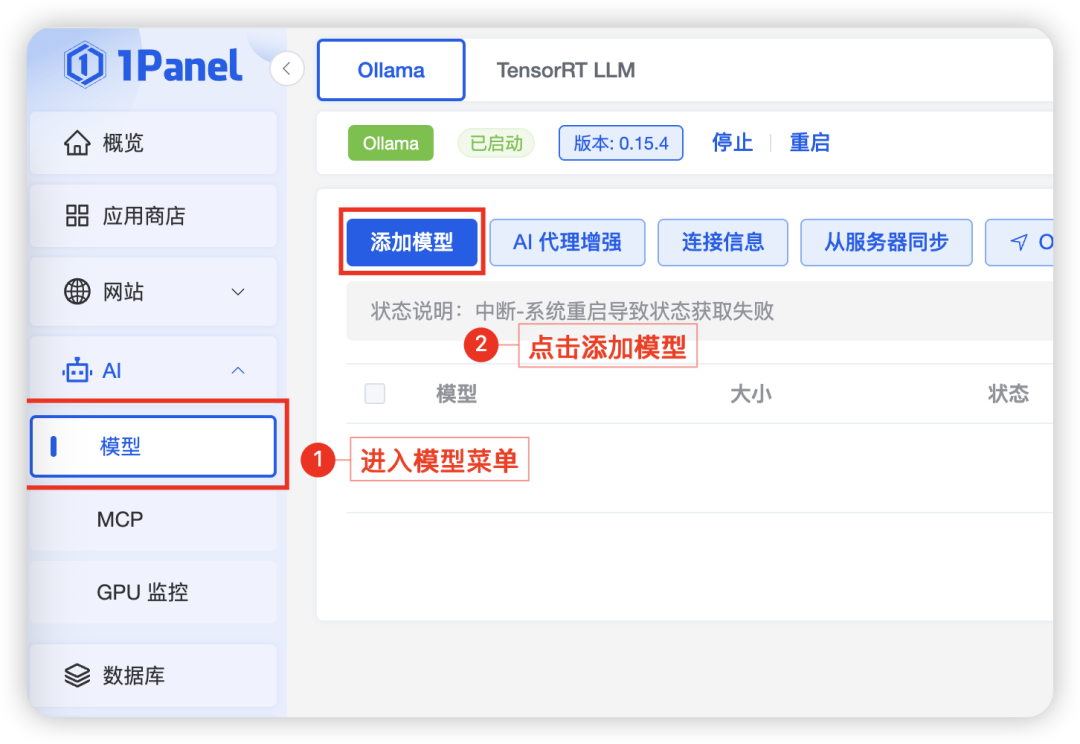This screenshot has width=1080, height=744.
Task: Click the 模型 column header
Action: pos(457,394)
